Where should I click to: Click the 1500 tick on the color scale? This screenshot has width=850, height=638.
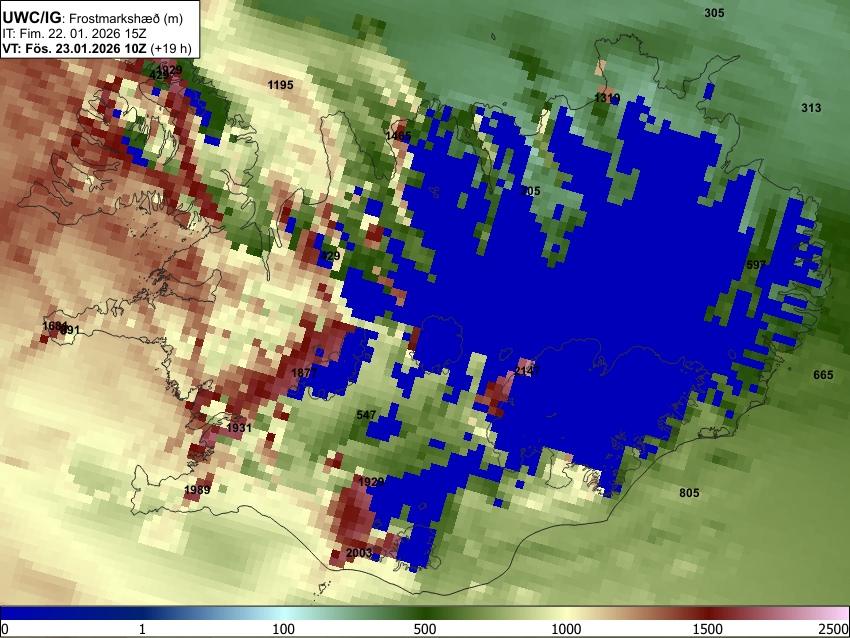click(x=708, y=629)
